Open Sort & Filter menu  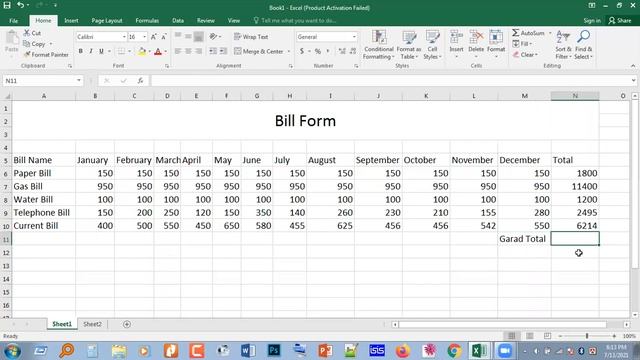pyautogui.click(x=563, y=45)
